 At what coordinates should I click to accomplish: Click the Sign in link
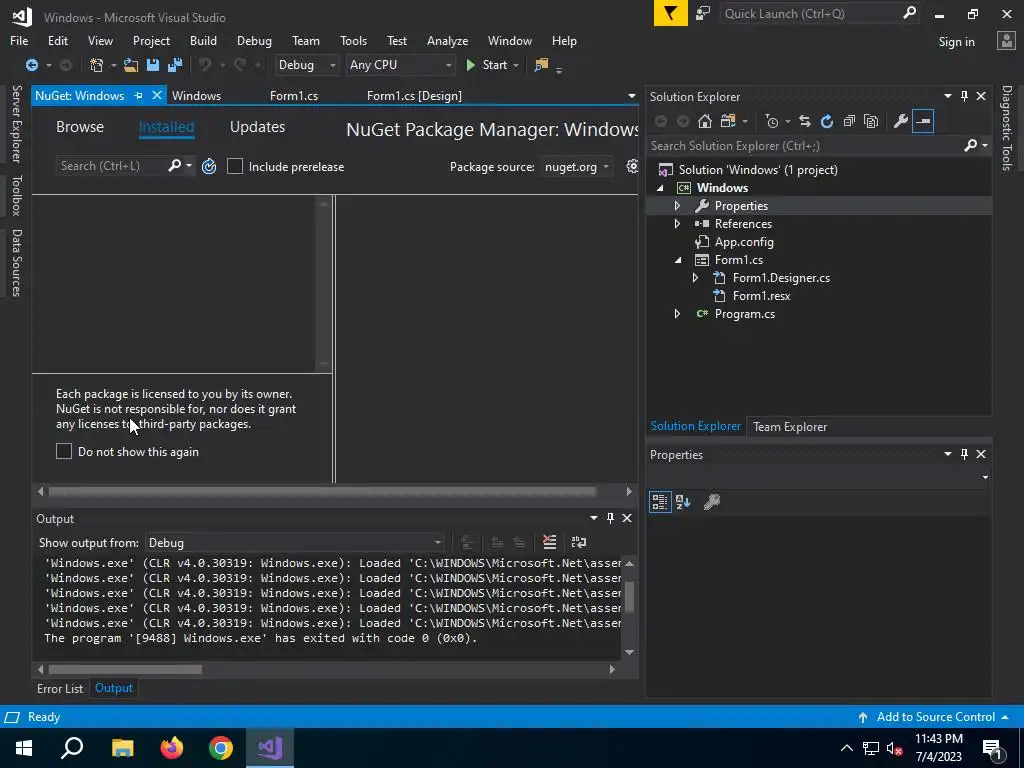point(956,42)
